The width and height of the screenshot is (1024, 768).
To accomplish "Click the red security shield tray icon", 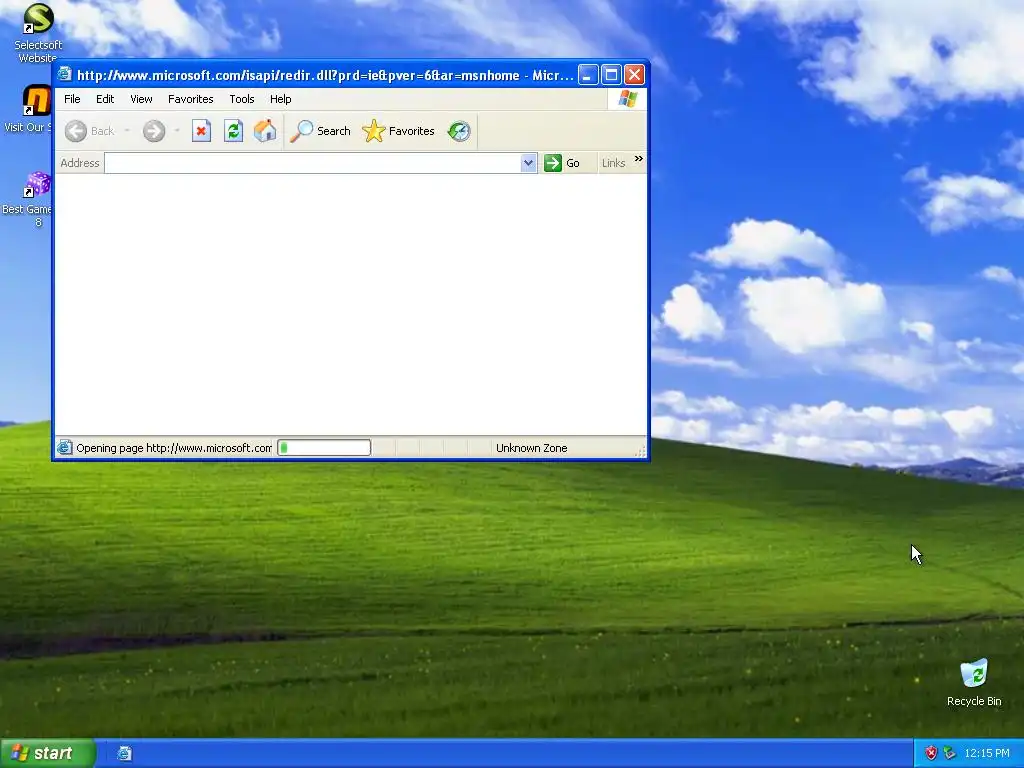I will pos(931,753).
